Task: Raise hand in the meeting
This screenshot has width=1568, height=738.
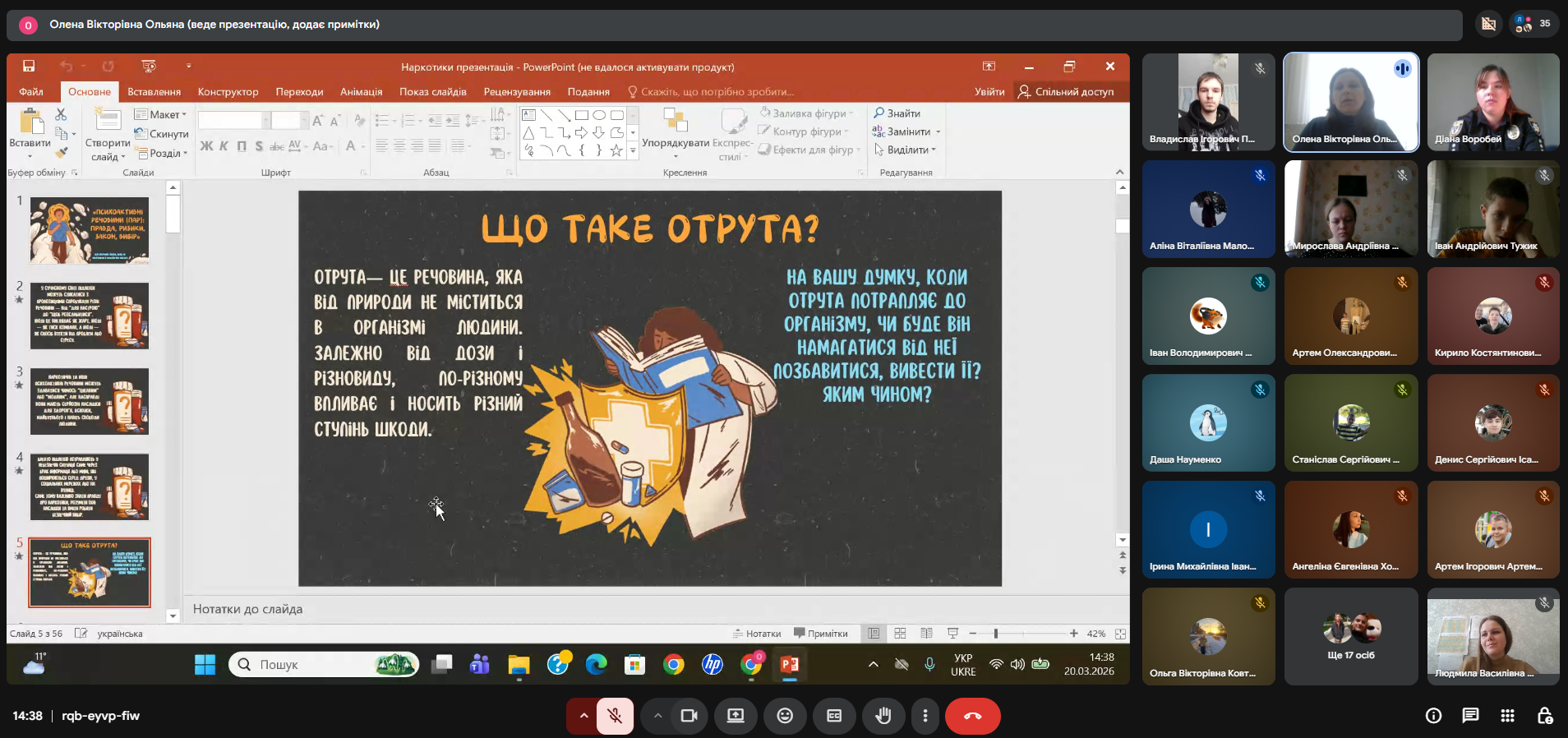Action: (883, 716)
